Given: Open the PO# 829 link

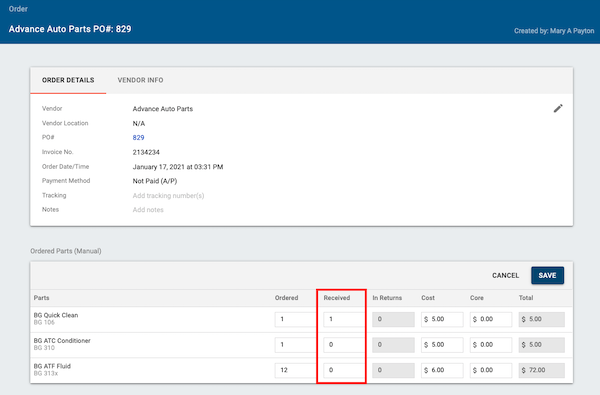Looking at the screenshot, I should (139, 138).
